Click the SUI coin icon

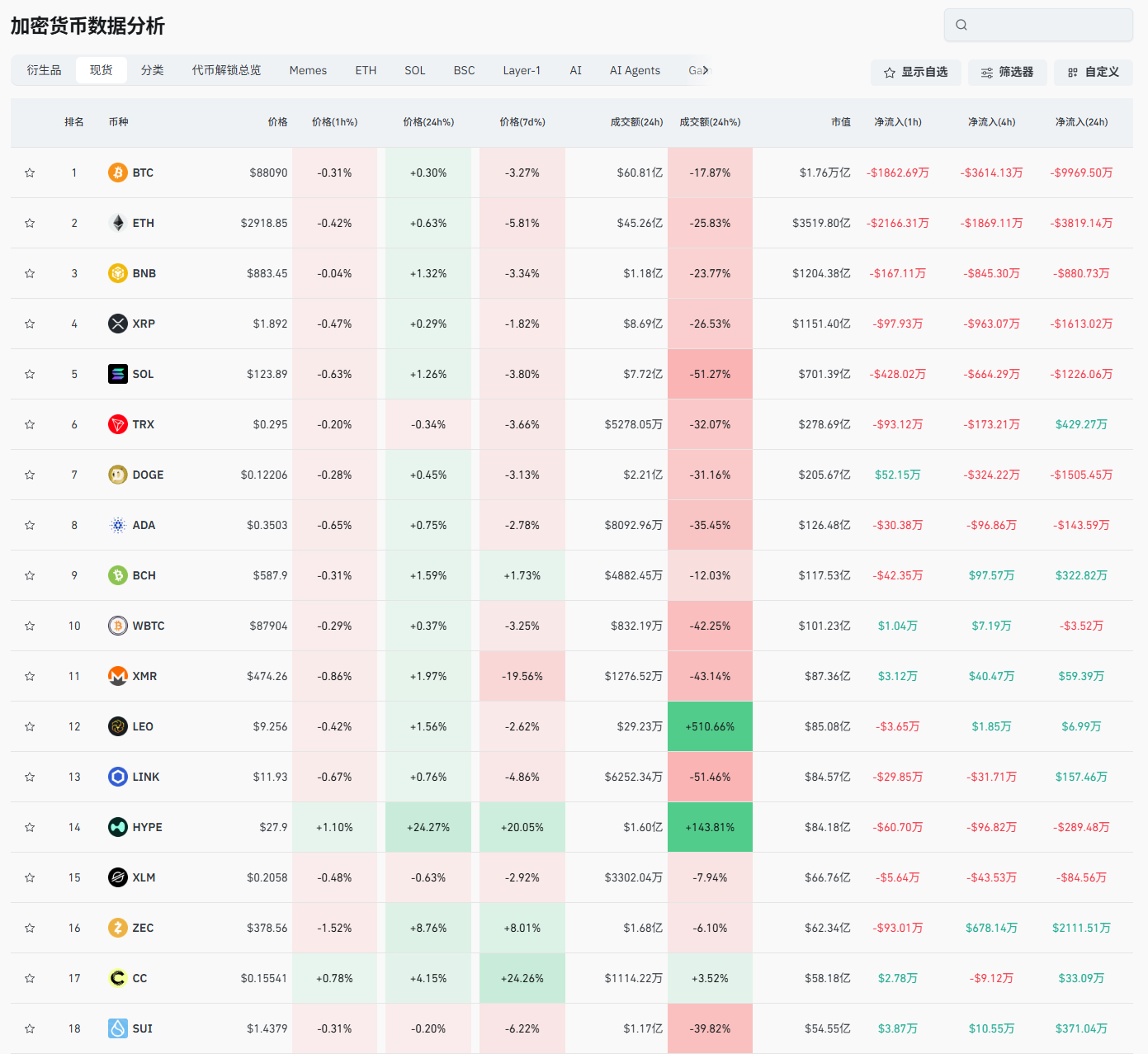(118, 1028)
